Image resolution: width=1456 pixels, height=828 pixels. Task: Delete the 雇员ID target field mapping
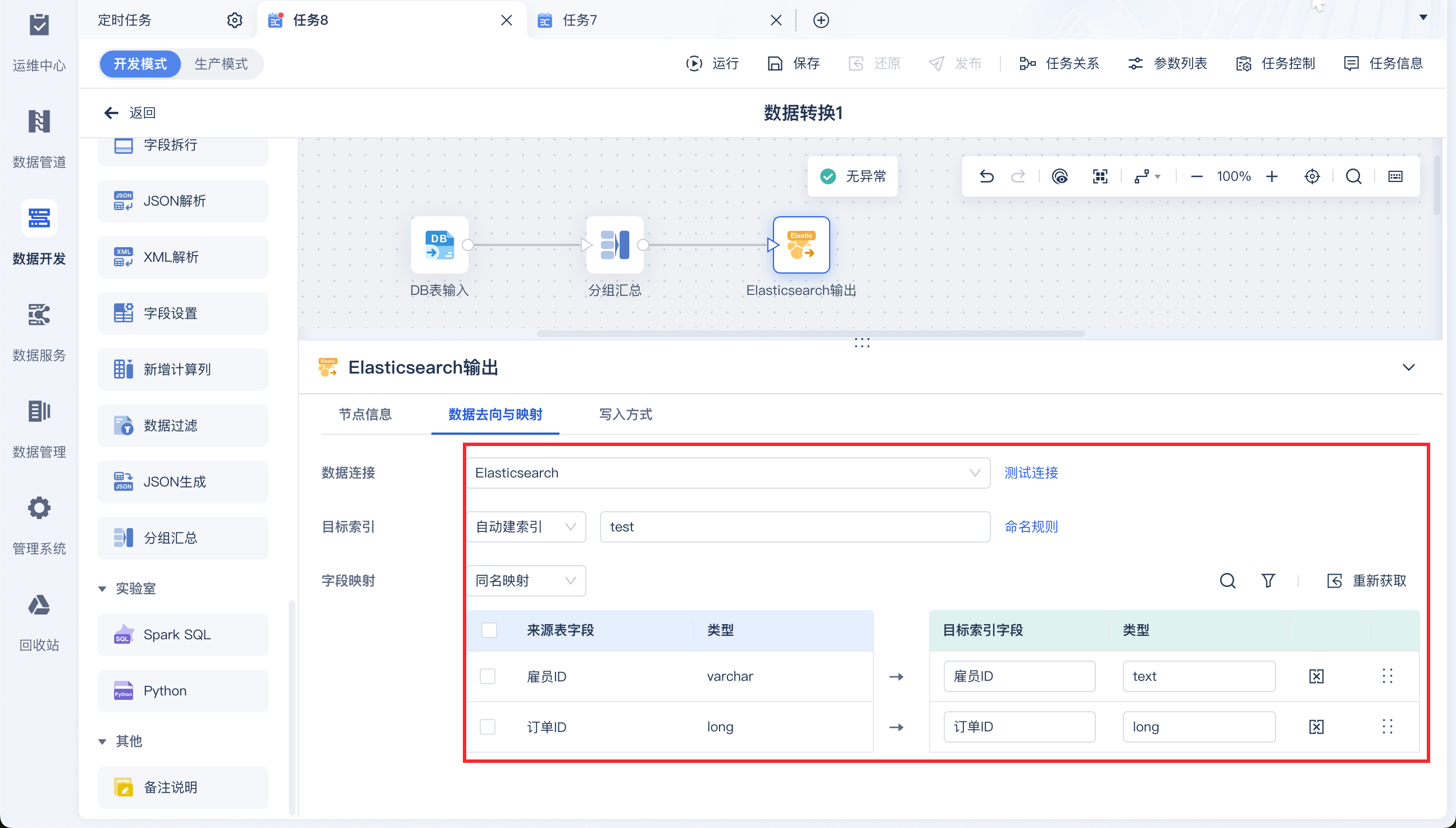(x=1316, y=676)
